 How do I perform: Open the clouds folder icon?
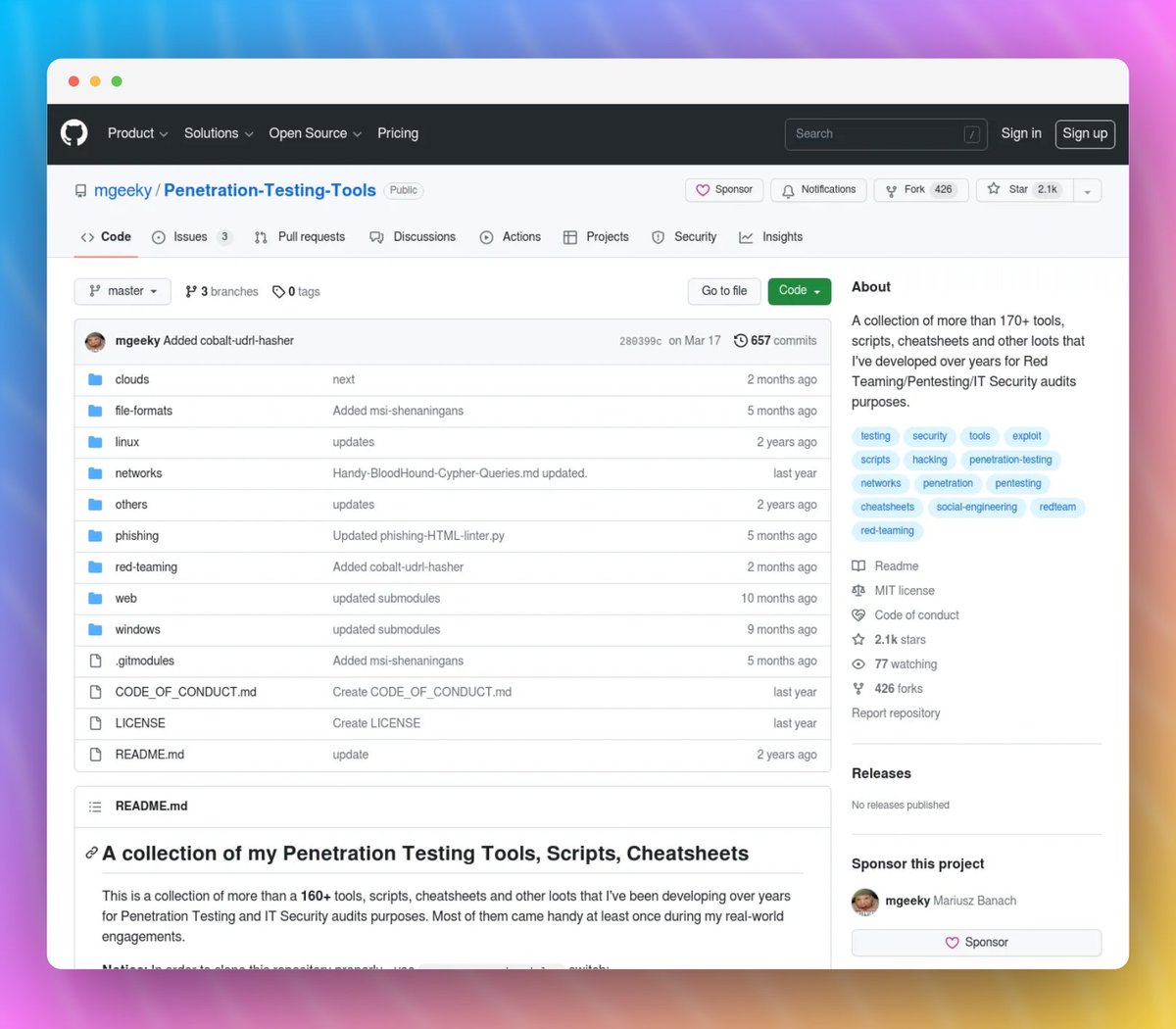click(95, 379)
